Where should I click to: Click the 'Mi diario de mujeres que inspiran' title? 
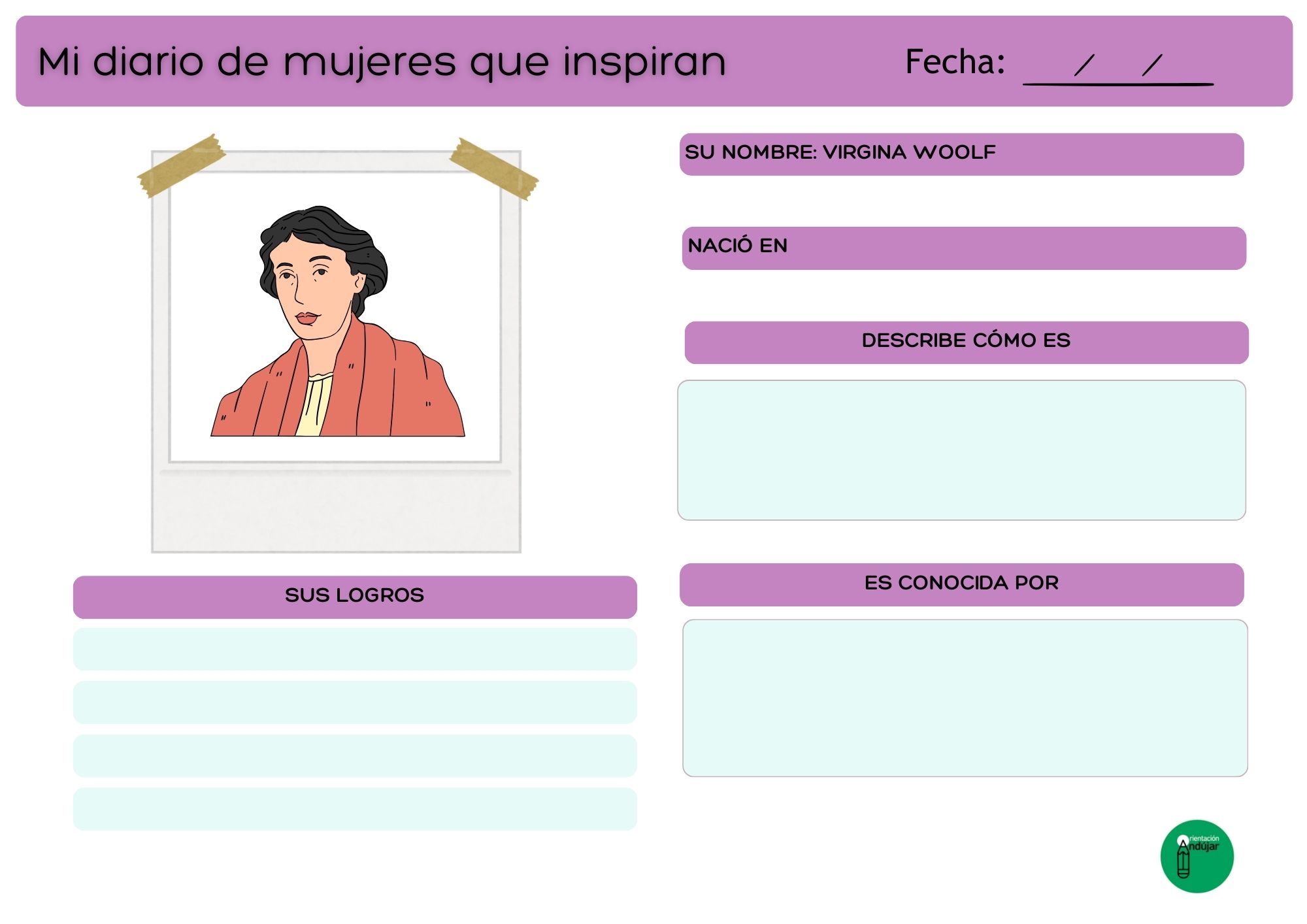pos(382,62)
